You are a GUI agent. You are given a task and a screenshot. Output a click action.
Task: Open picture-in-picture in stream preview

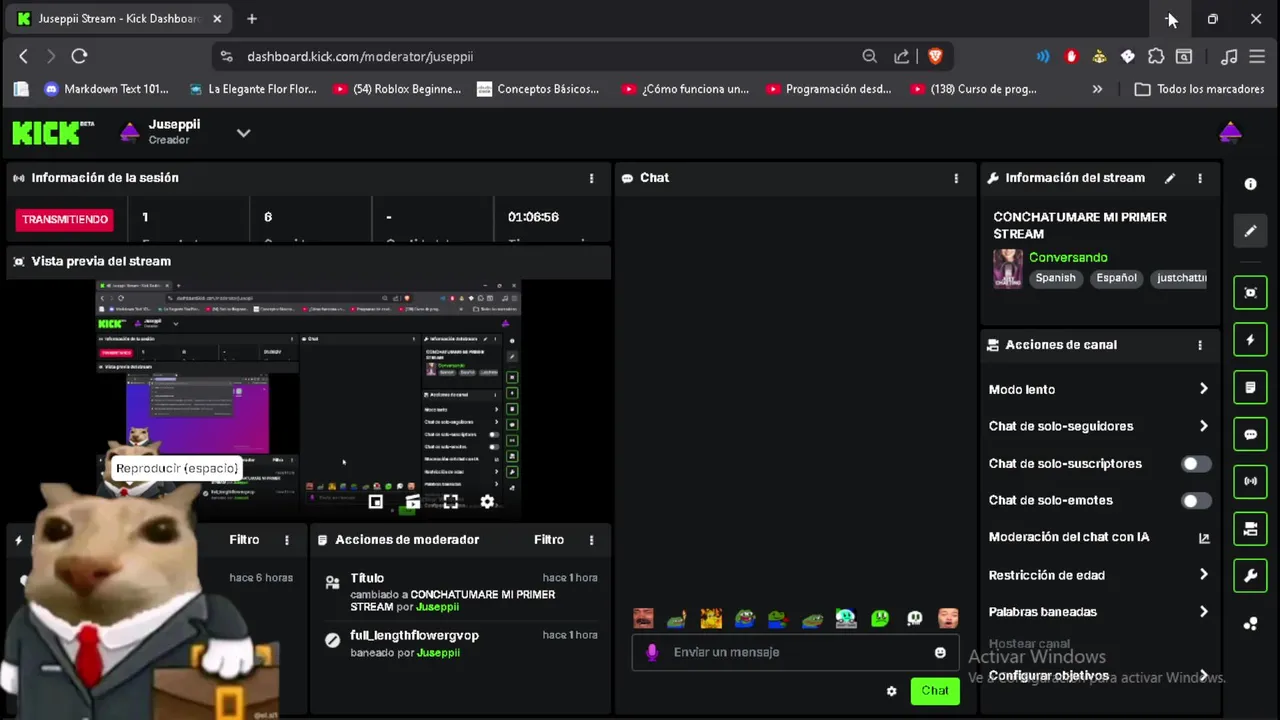(376, 502)
